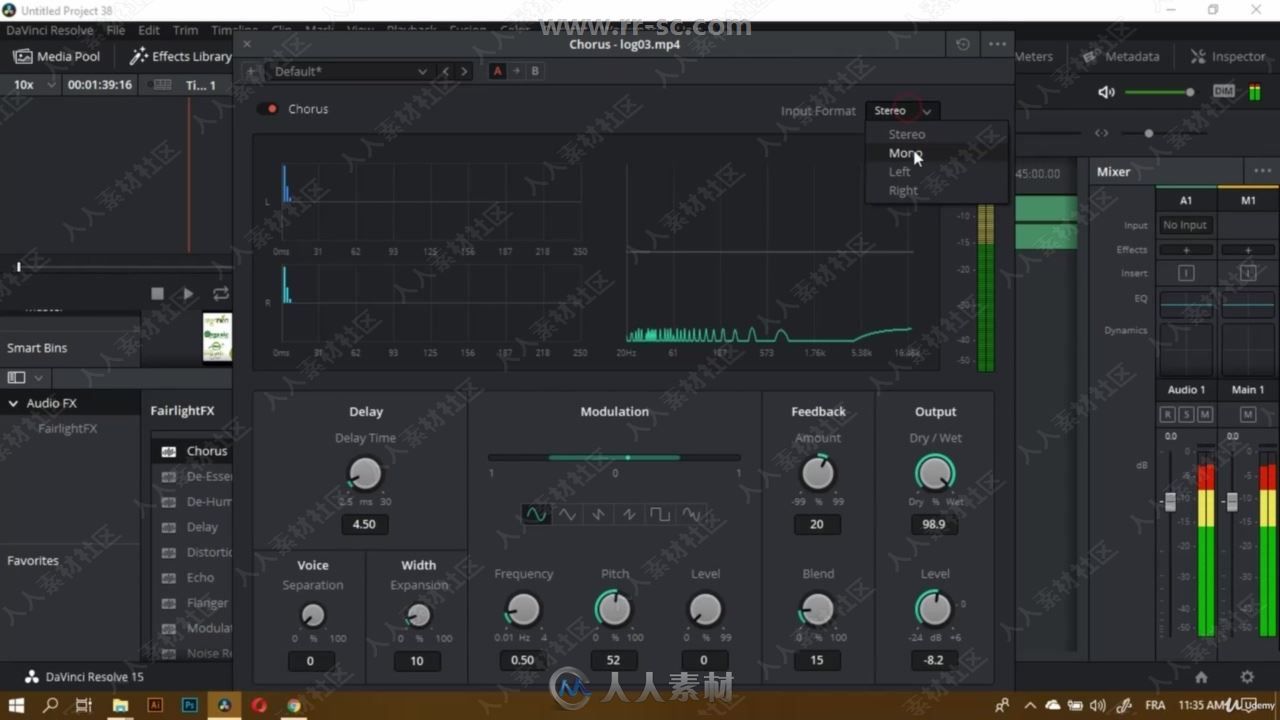
Task: Add new preset with plus icon
Action: pyautogui.click(x=251, y=71)
